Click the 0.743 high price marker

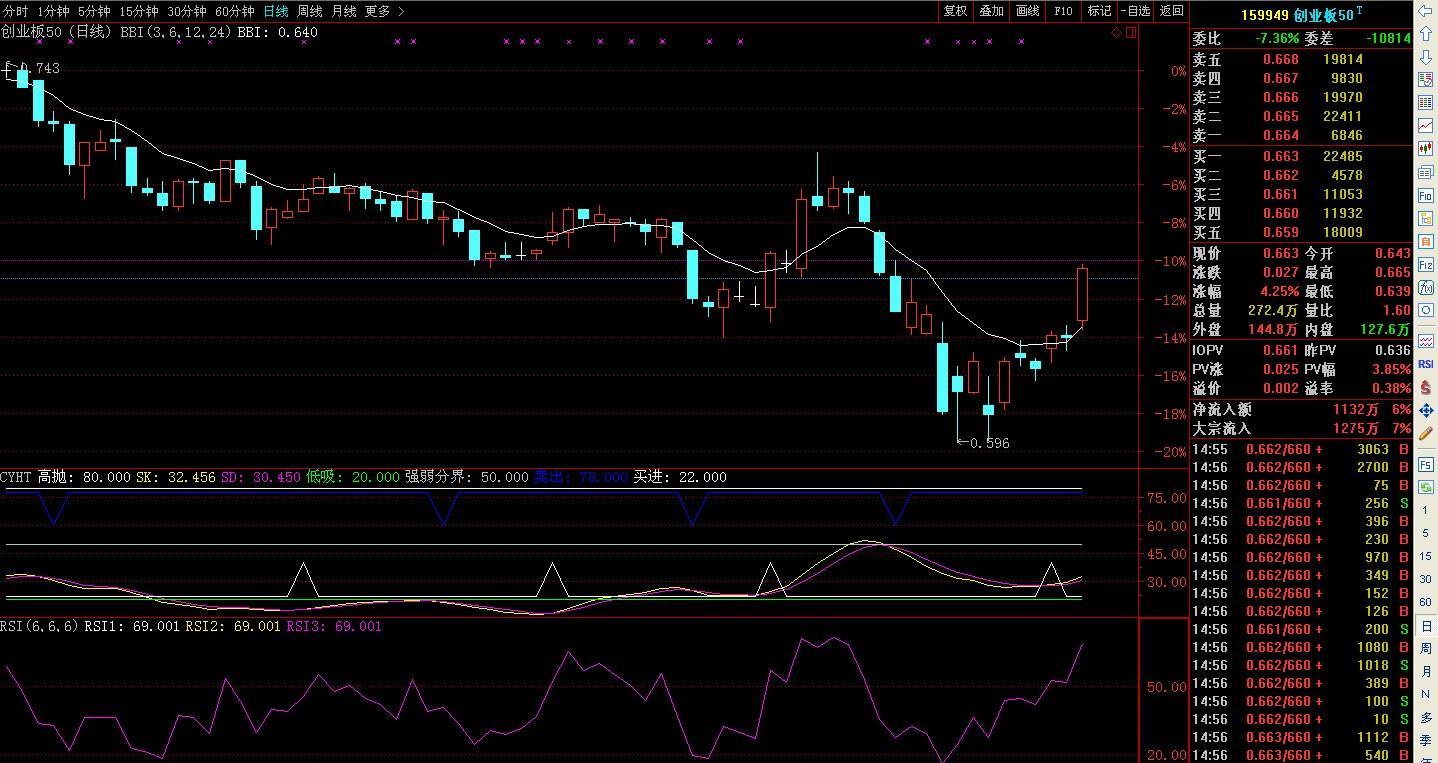tap(39, 68)
